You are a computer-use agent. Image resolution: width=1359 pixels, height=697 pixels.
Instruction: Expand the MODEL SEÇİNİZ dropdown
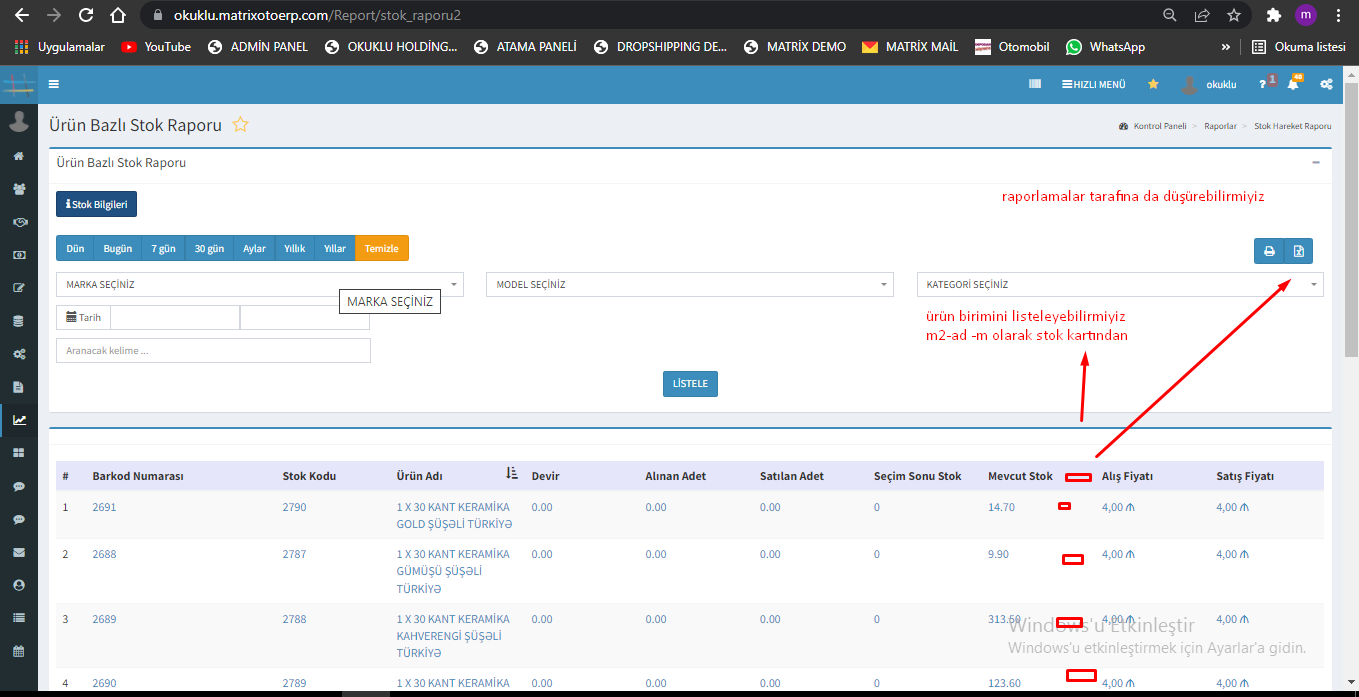(689, 285)
